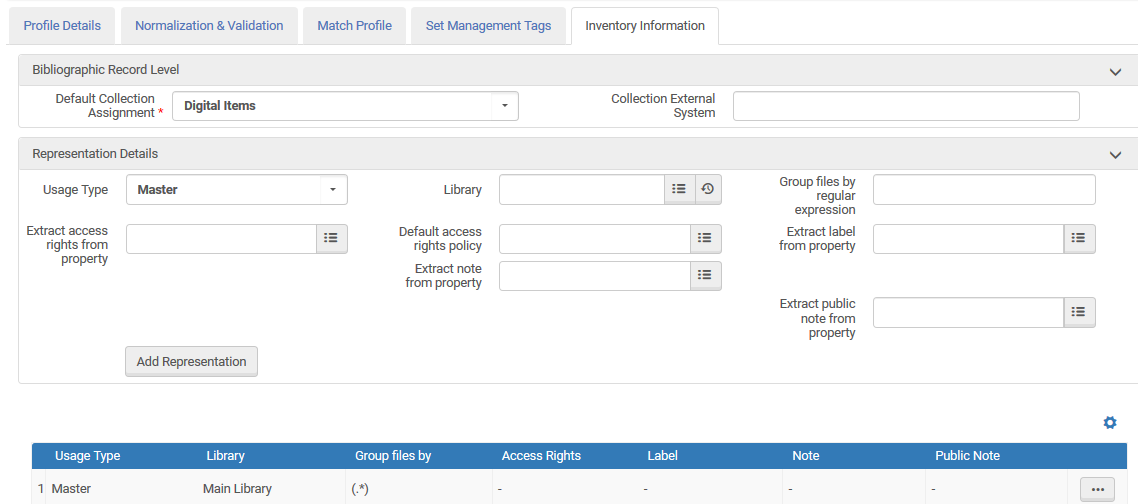Screen dimensions: 1138x504
Task: Open list for Default access rights policy
Action: tap(705, 238)
